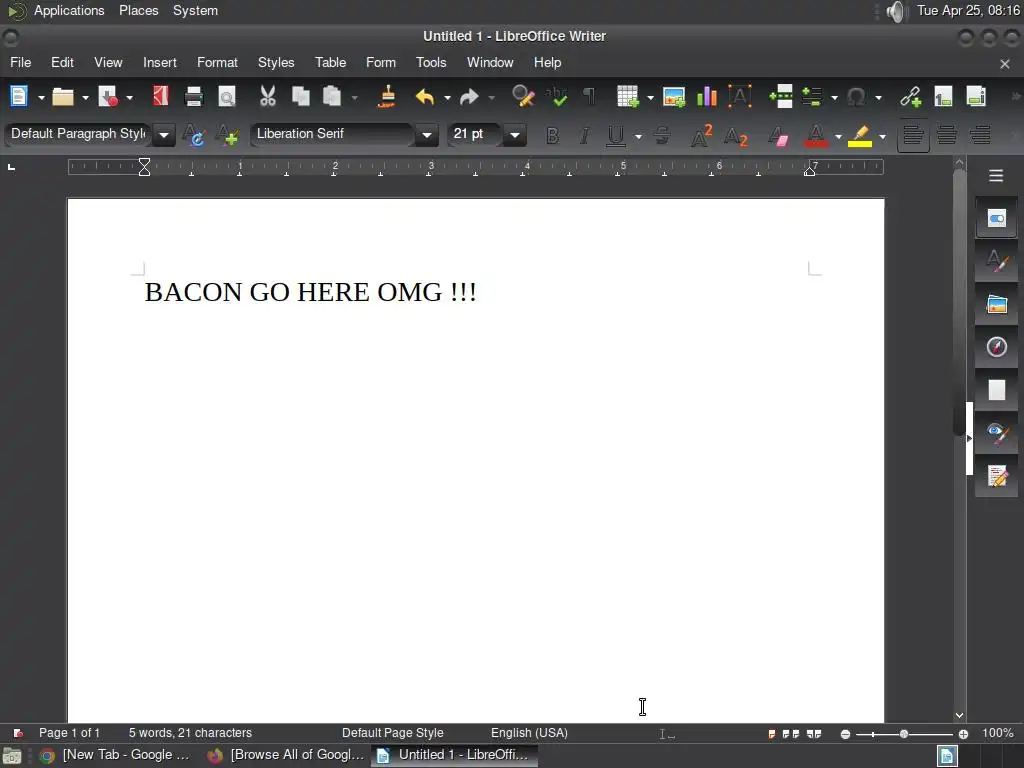This screenshot has height=768, width=1024.
Task: Expand the paragraph style dropdown arrow
Action: [164, 135]
